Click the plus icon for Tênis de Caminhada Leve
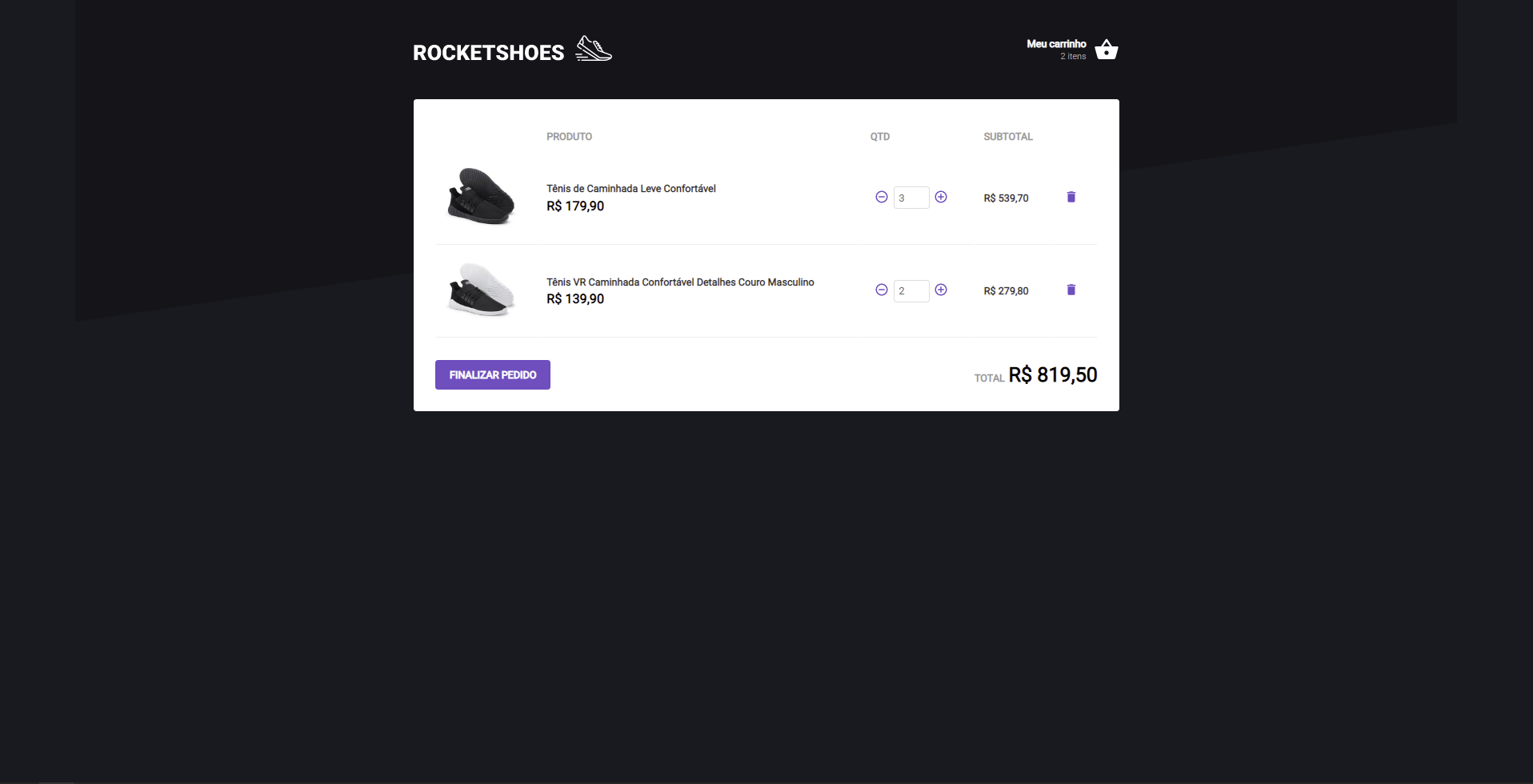Viewport: 1533px width, 784px height. [x=941, y=197]
